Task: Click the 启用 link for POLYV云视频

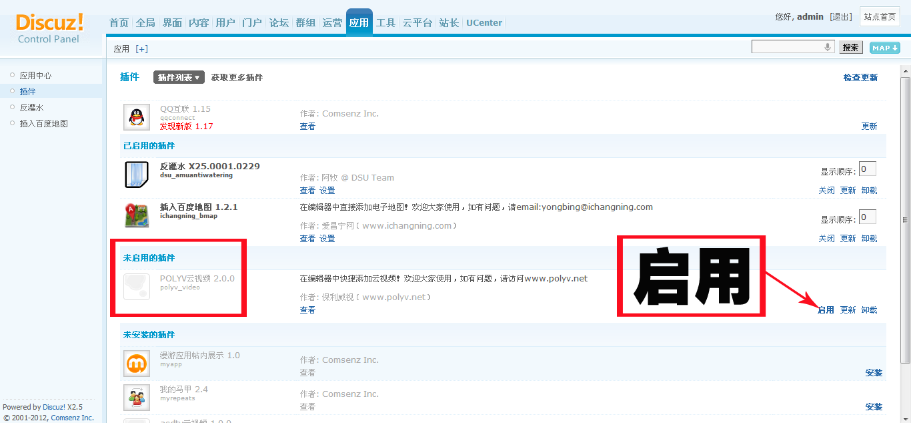Action: (826, 310)
